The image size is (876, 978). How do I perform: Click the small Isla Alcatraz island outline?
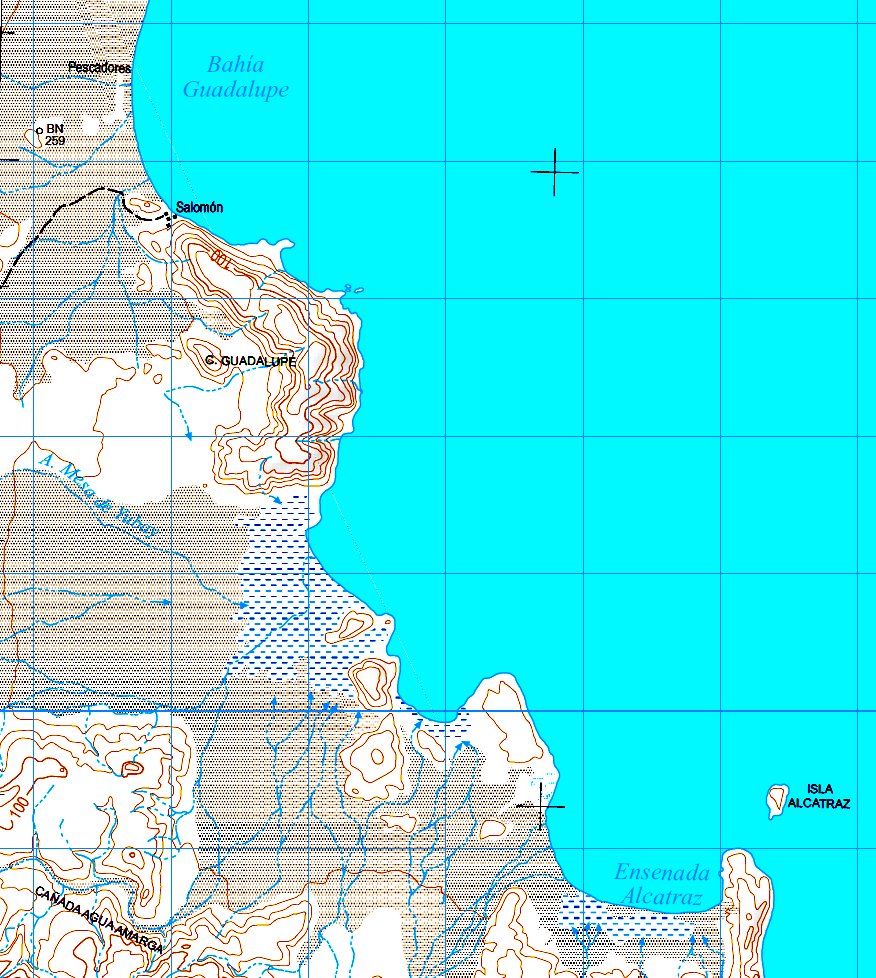(x=776, y=801)
